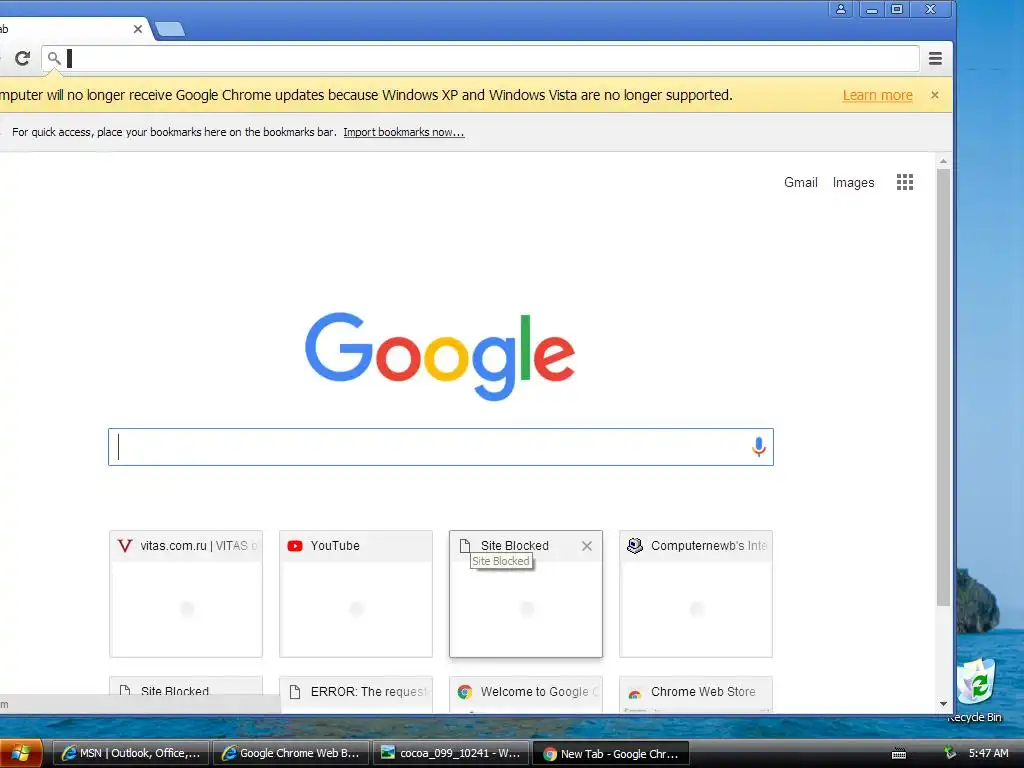
Task: Click the Chrome profile user icon
Action: point(840,9)
